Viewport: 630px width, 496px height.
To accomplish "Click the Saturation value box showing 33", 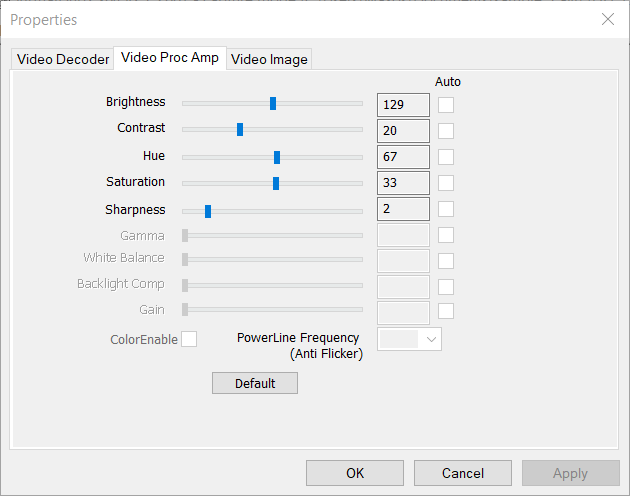I will click(403, 182).
